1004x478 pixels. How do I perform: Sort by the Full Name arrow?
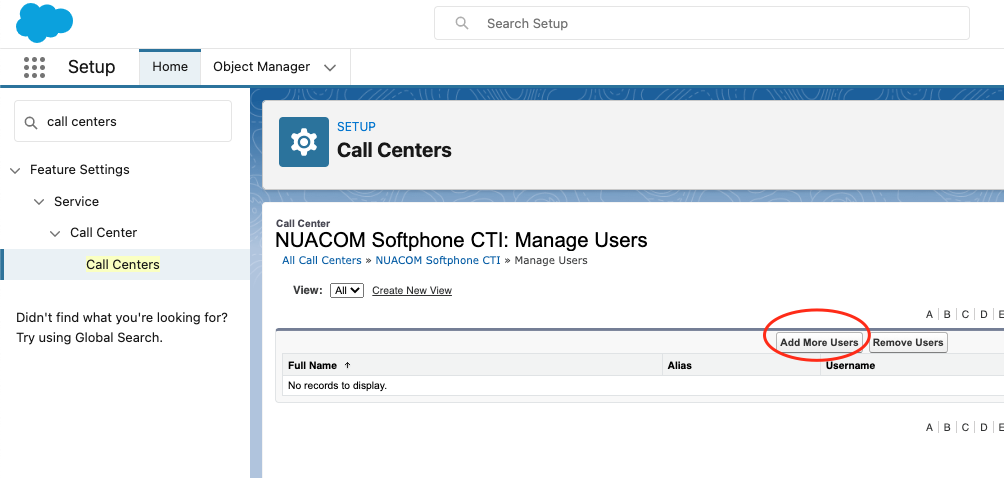click(x=348, y=365)
